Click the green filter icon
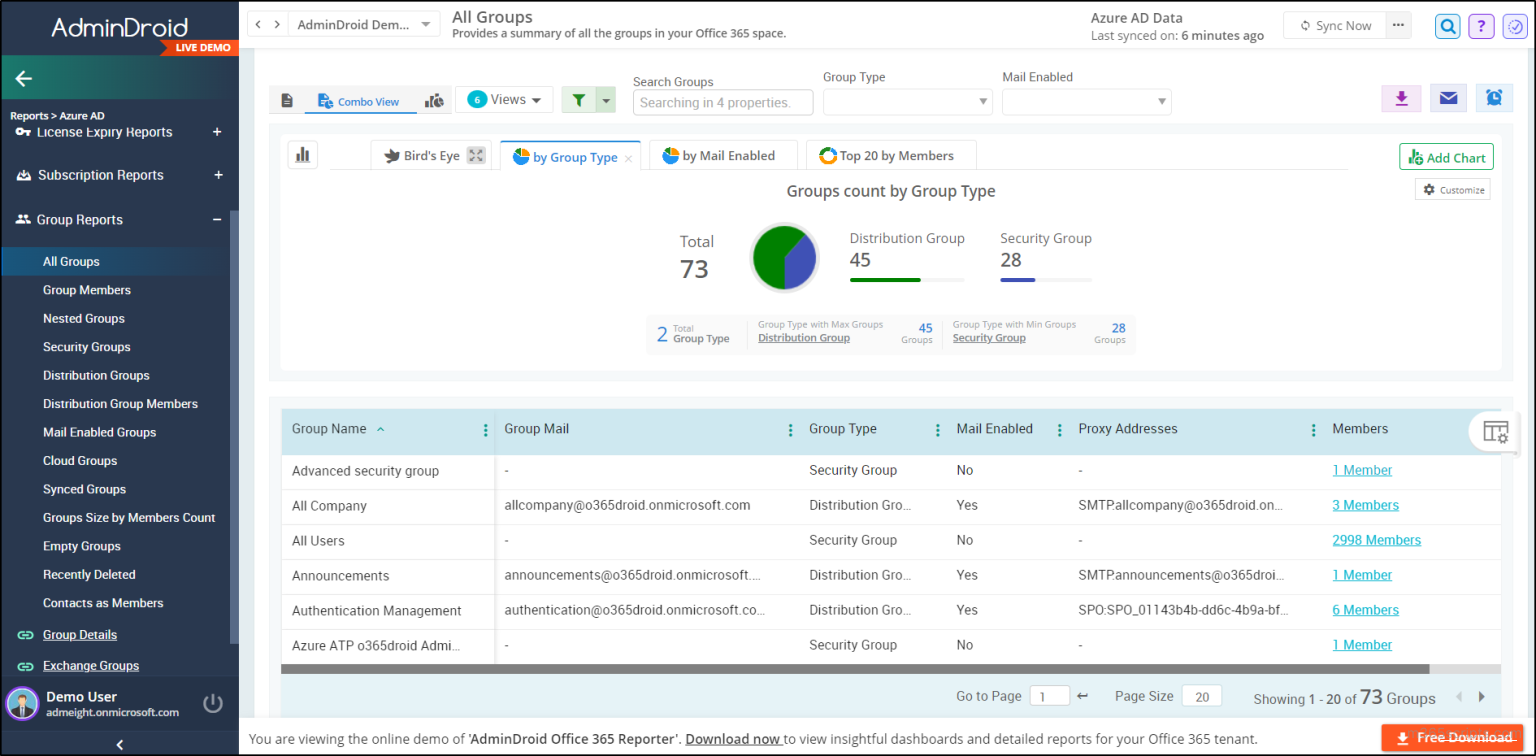Viewport: 1536px width, 756px height. (x=578, y=99)
